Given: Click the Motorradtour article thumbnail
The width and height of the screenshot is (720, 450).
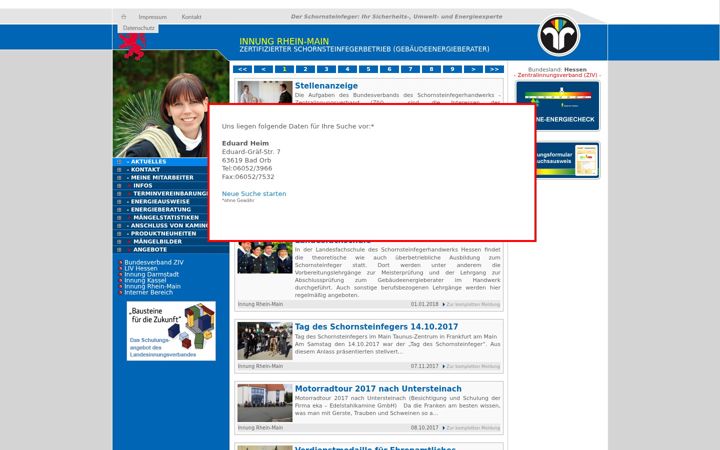Looking at the screenshot, I should click(264, 403).
